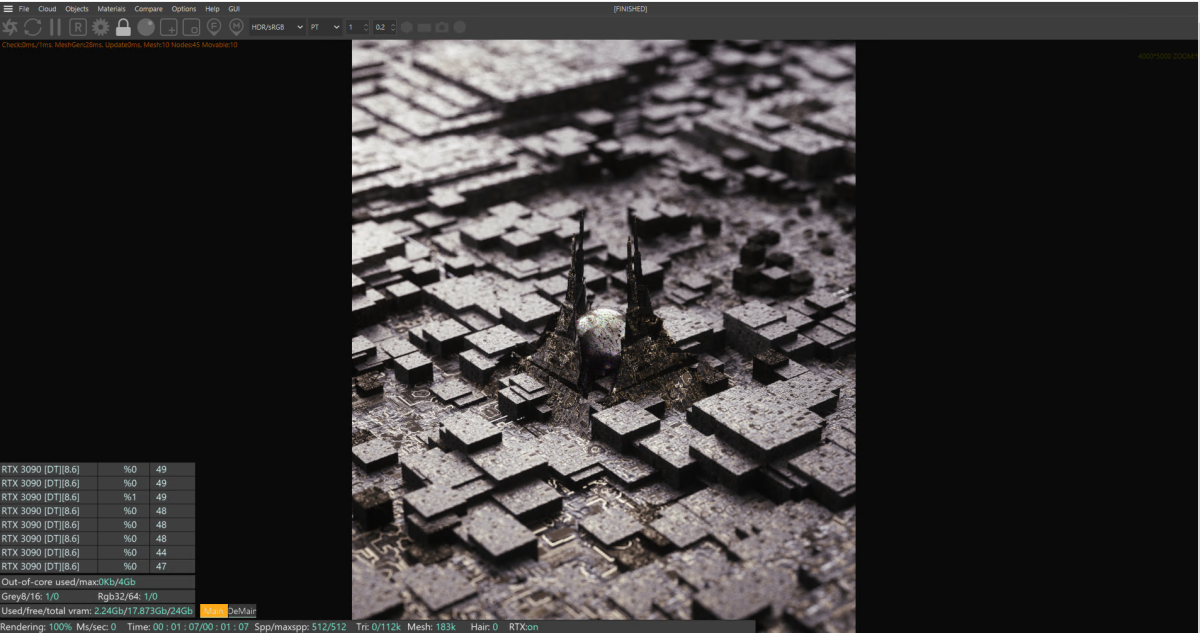The height and width of the screenshot is (633, 1200).
Task: Switch to the DeMain tab
Action: click(x=241, y=611)
